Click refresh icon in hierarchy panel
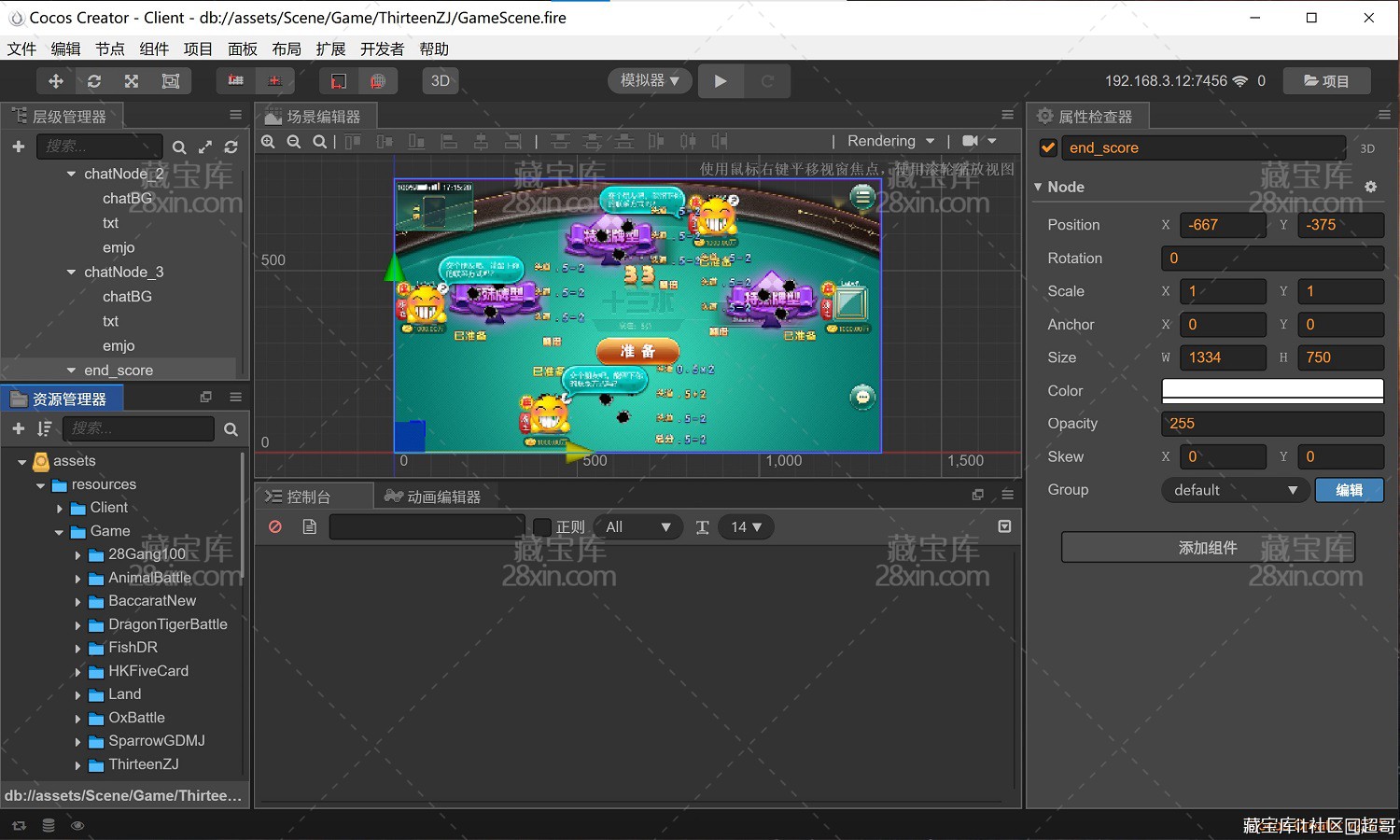 pyautogui.click(x=231, y=147)
